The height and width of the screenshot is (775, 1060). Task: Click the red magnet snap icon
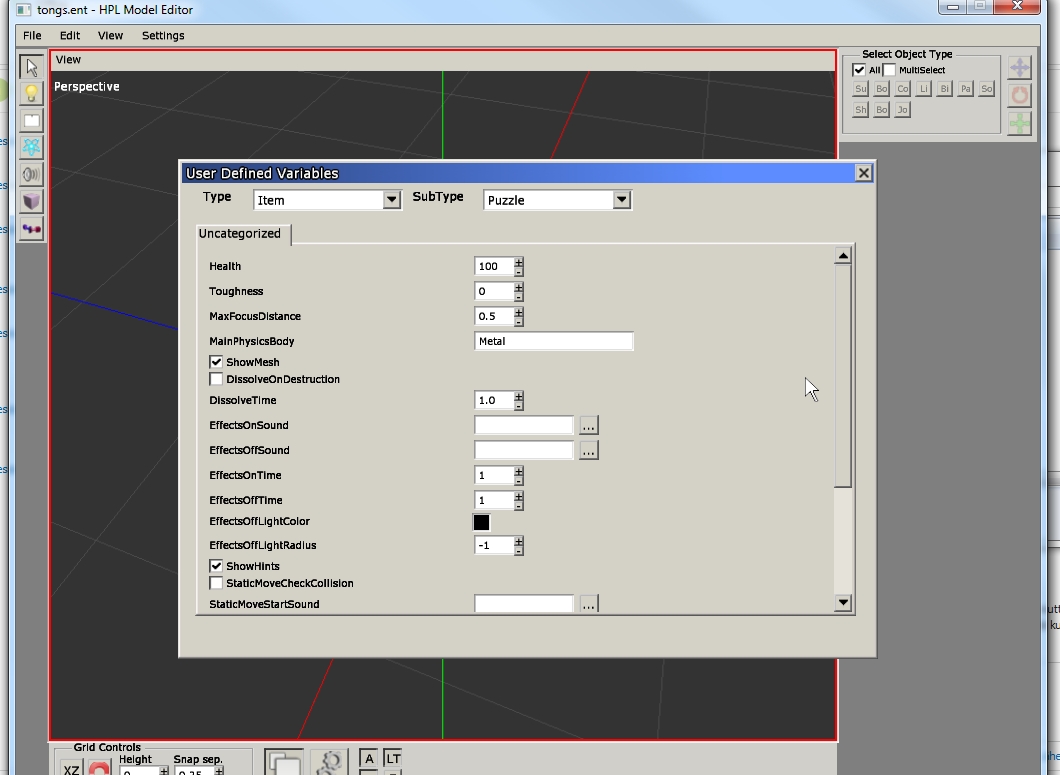coord(98,769)
